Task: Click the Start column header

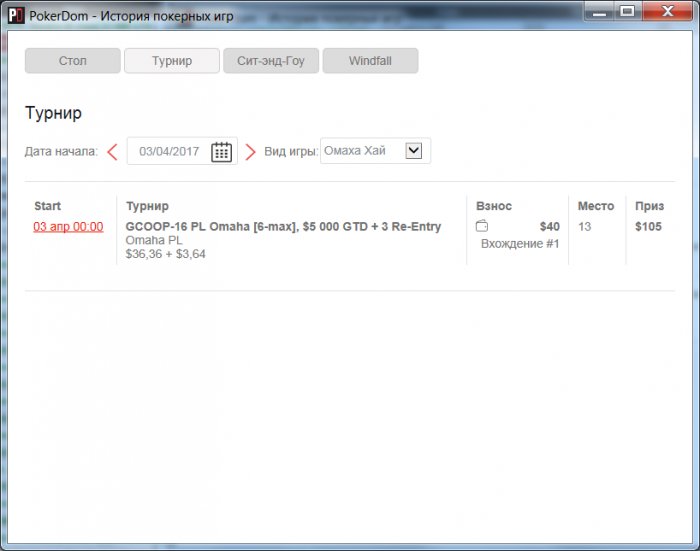Action: 47,206
